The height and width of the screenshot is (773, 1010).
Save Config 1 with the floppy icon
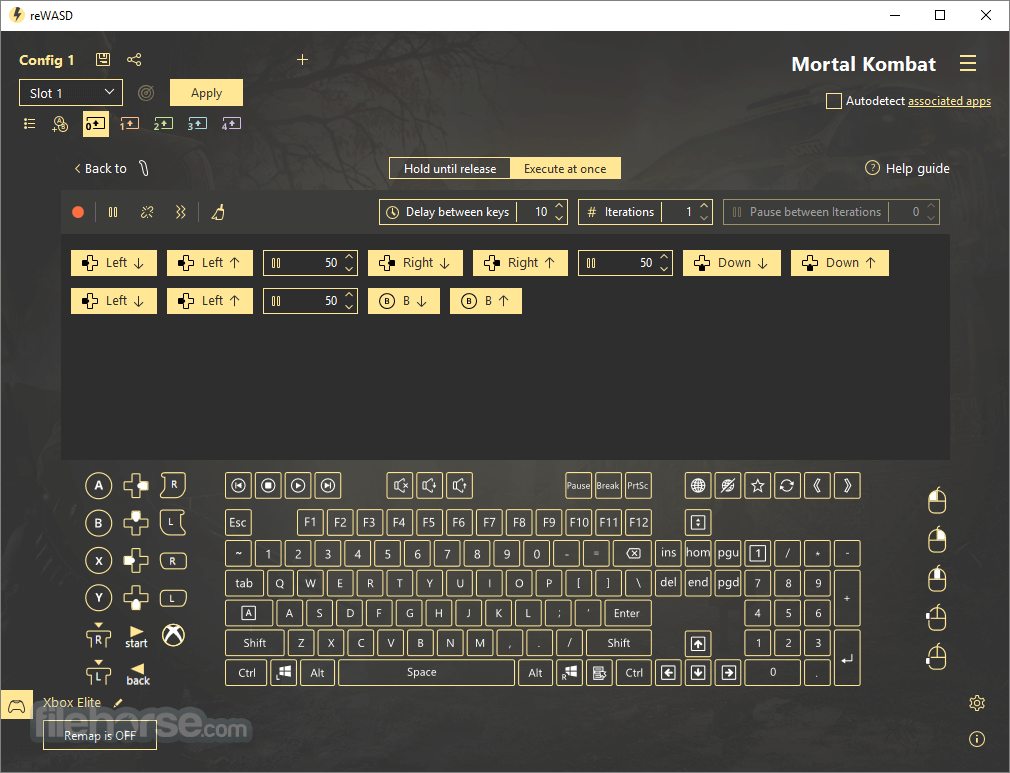pos(102,60)
